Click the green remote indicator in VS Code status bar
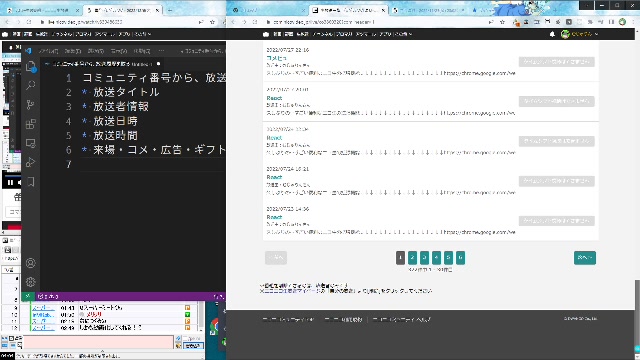Image resolution: width=640 pixels, height=360 pixels. (x=28, y=296)
